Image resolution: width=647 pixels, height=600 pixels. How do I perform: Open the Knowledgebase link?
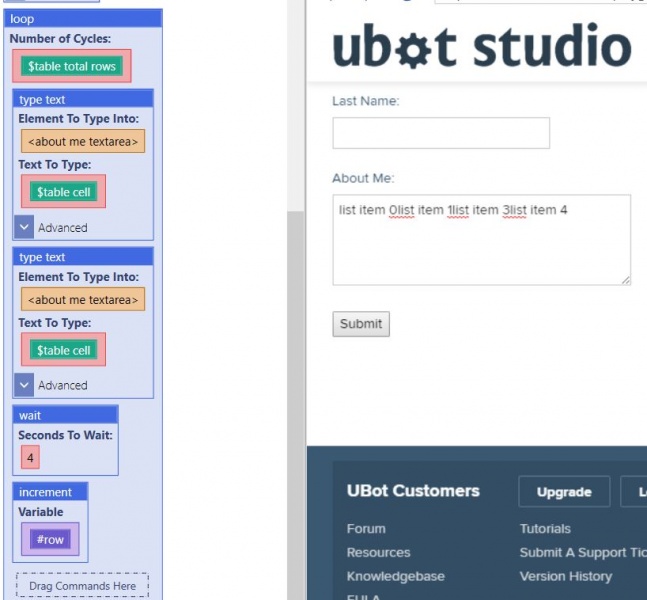[396, 576]
